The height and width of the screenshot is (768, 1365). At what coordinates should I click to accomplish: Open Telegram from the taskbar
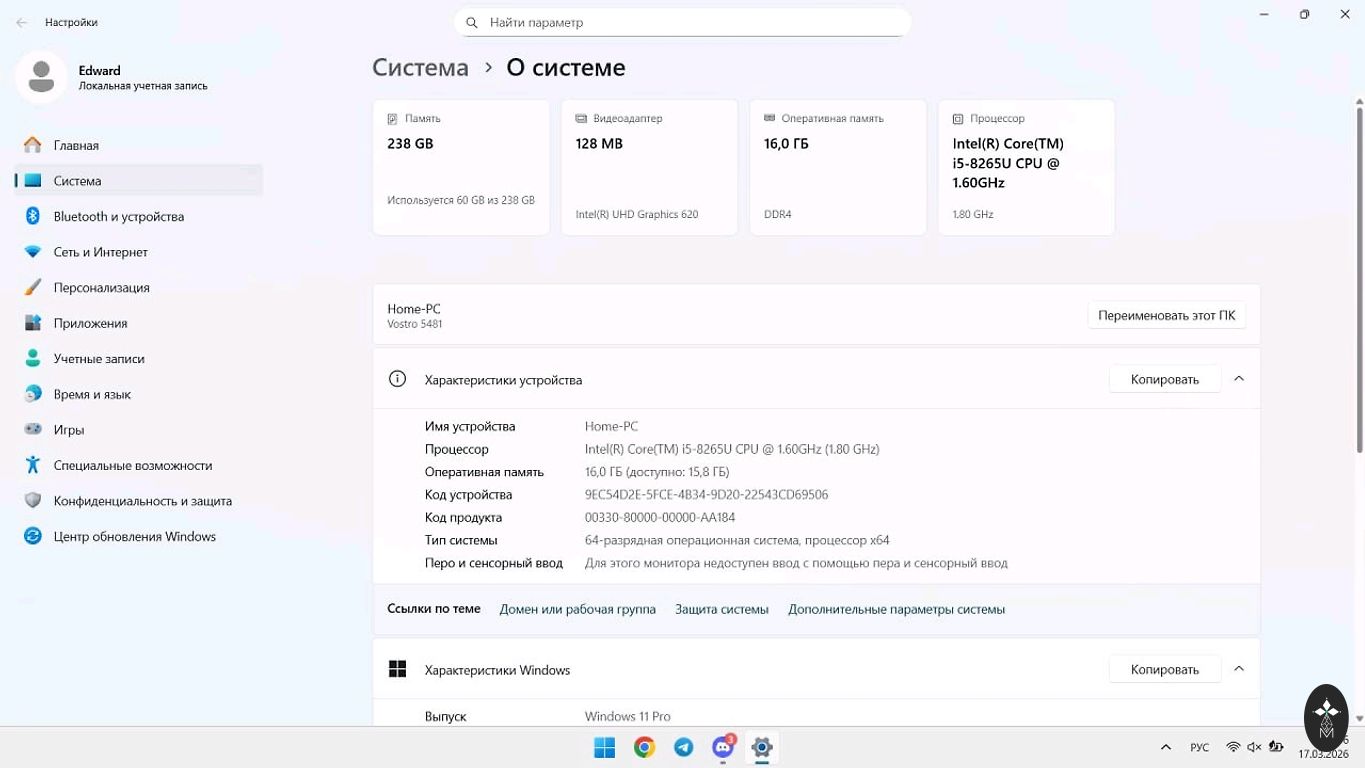pyautogui.click(x=684, y=747)
